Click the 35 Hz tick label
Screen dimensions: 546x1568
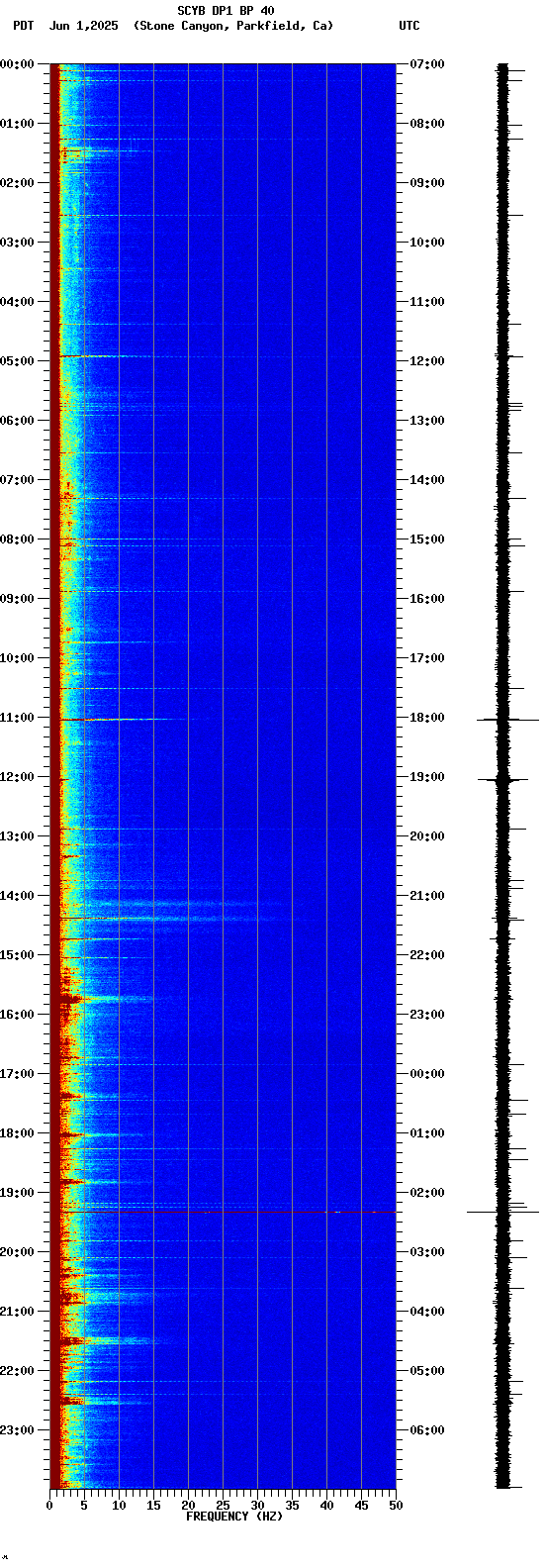tap(292, 1506)
